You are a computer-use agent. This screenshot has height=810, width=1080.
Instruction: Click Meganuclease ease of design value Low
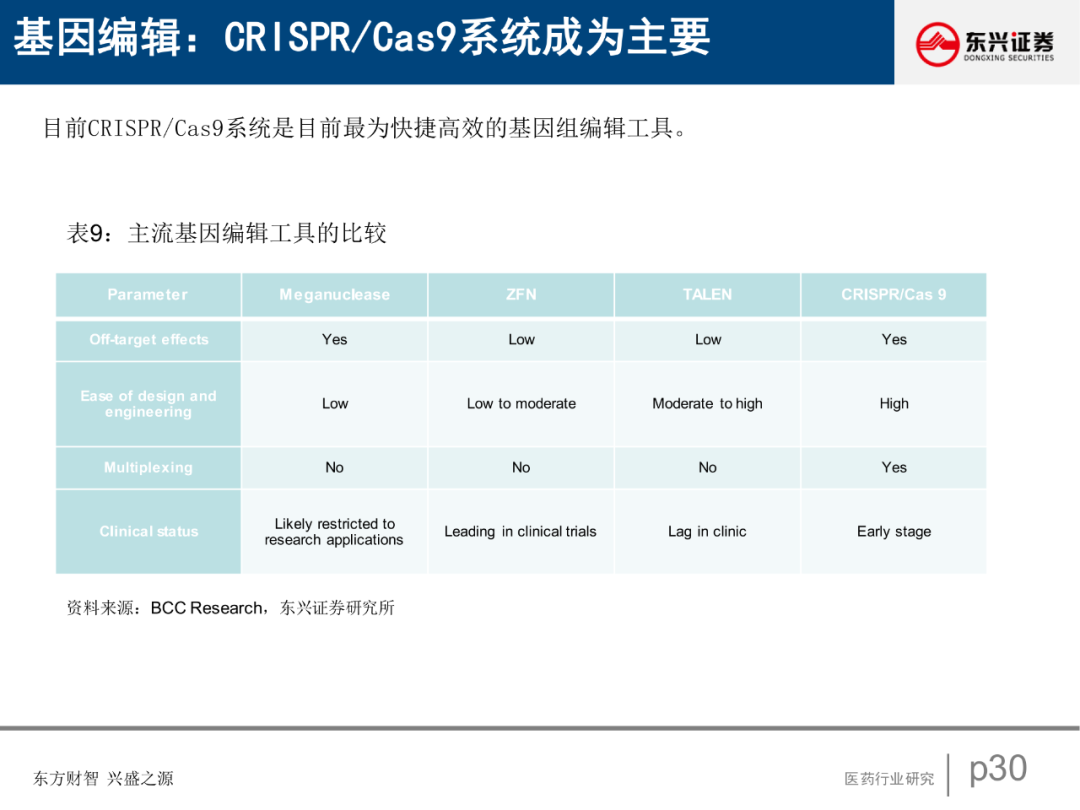pyautogui.click(x=335, y=404)
